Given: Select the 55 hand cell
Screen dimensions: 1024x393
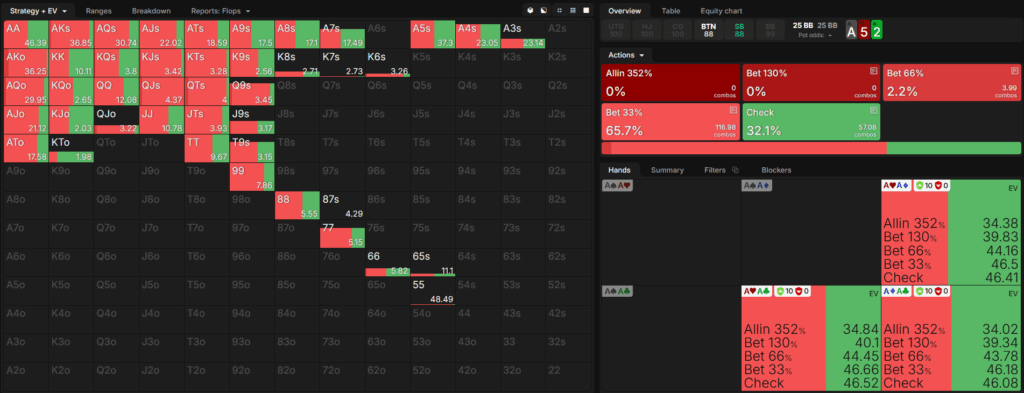Looking at the screenshot, I should [x=432, y=291].
